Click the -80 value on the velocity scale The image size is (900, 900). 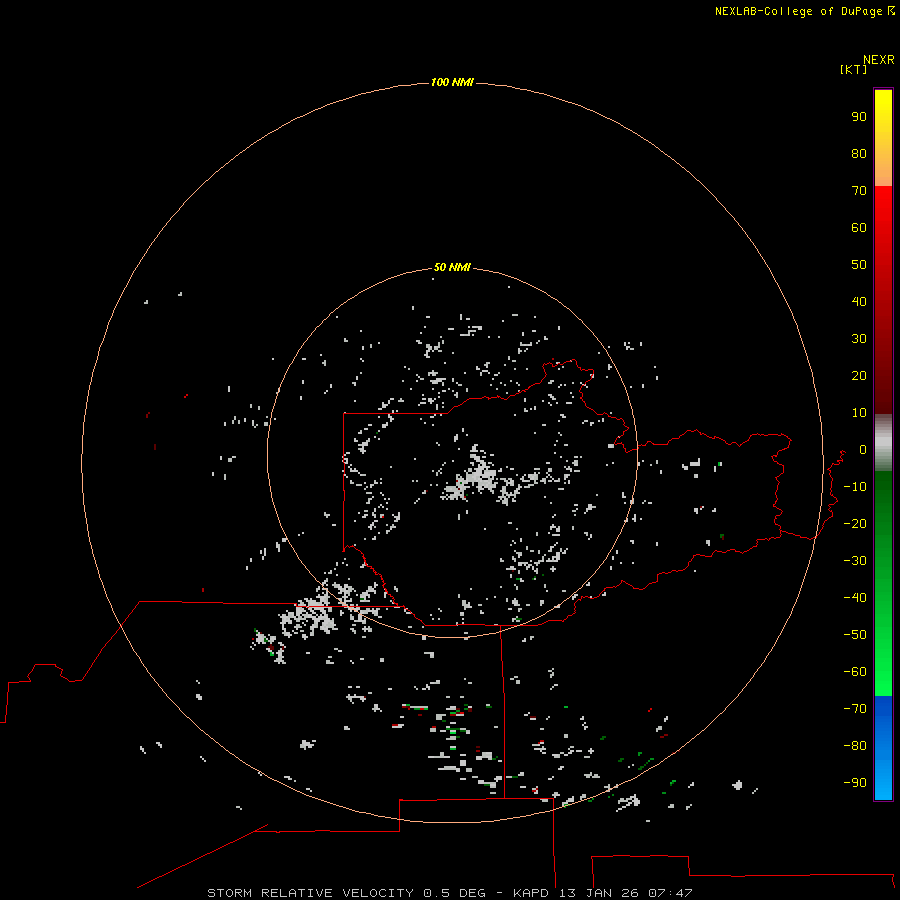855,746
